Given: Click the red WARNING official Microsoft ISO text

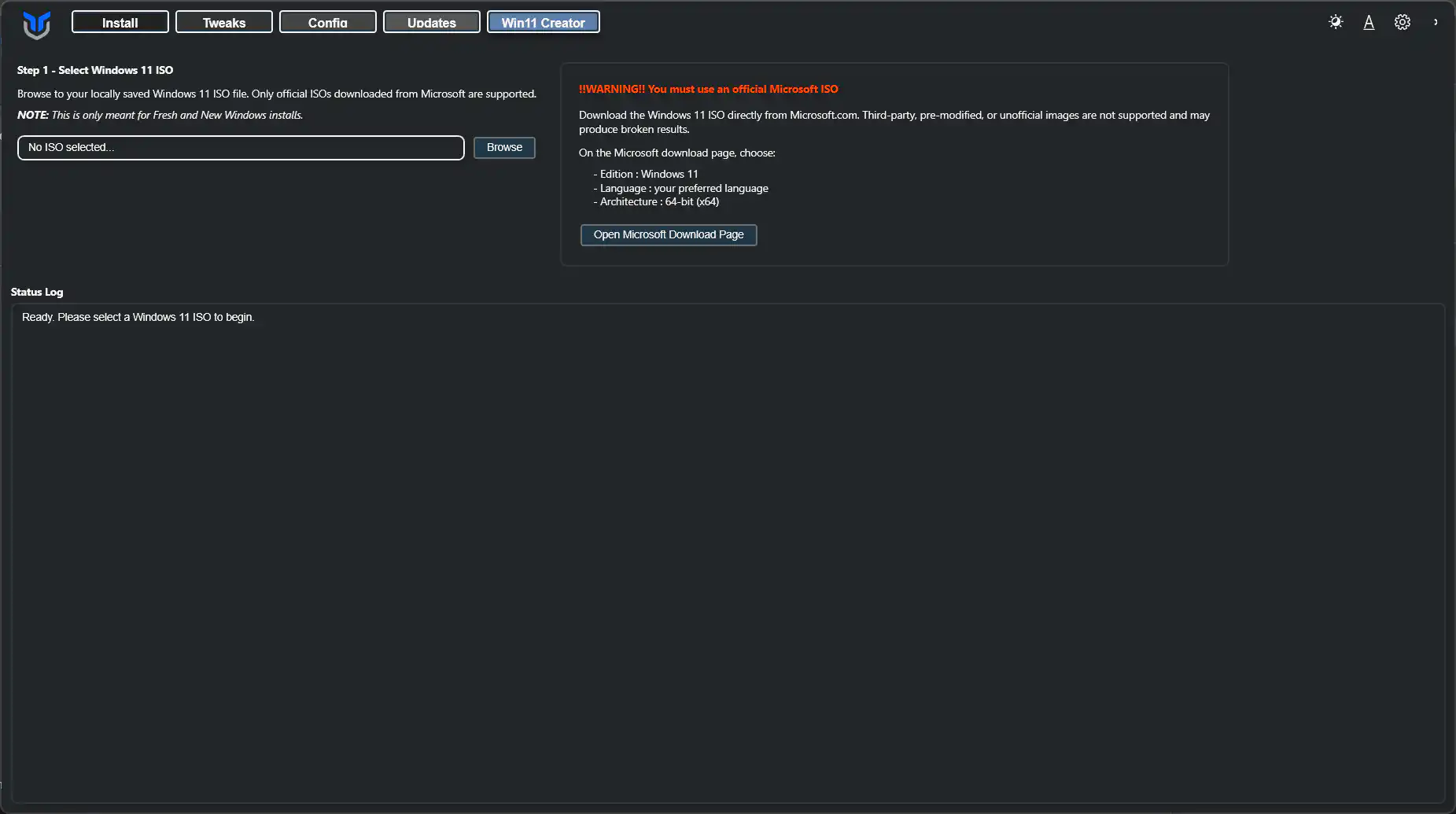Looking at the screenshot, I should (709, 89).
